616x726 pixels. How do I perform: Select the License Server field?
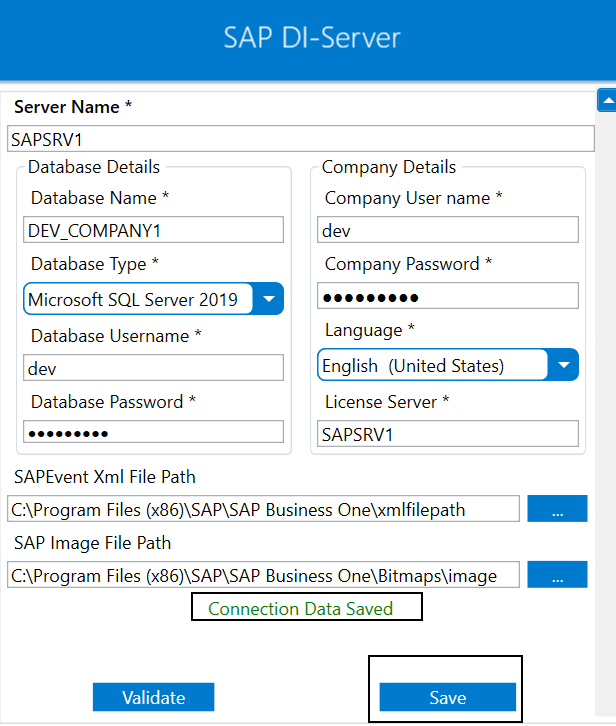point(448,433)
